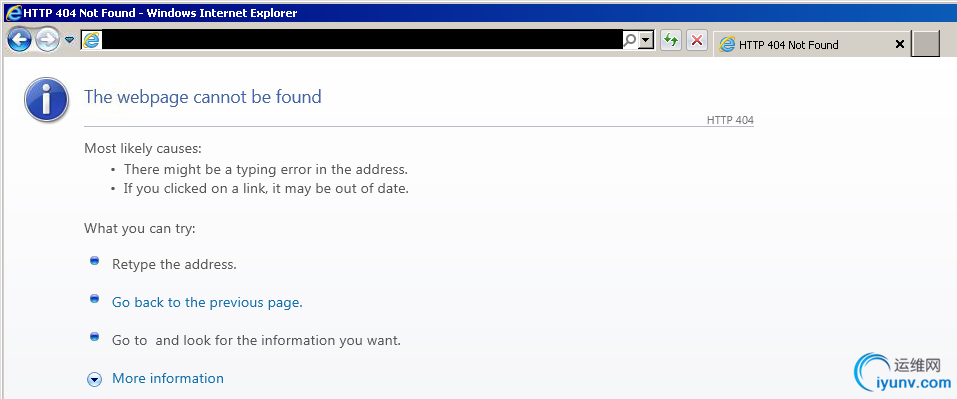Click the heading The webpage cannot be found
The image size is (957, 399).
coord(203,96)
